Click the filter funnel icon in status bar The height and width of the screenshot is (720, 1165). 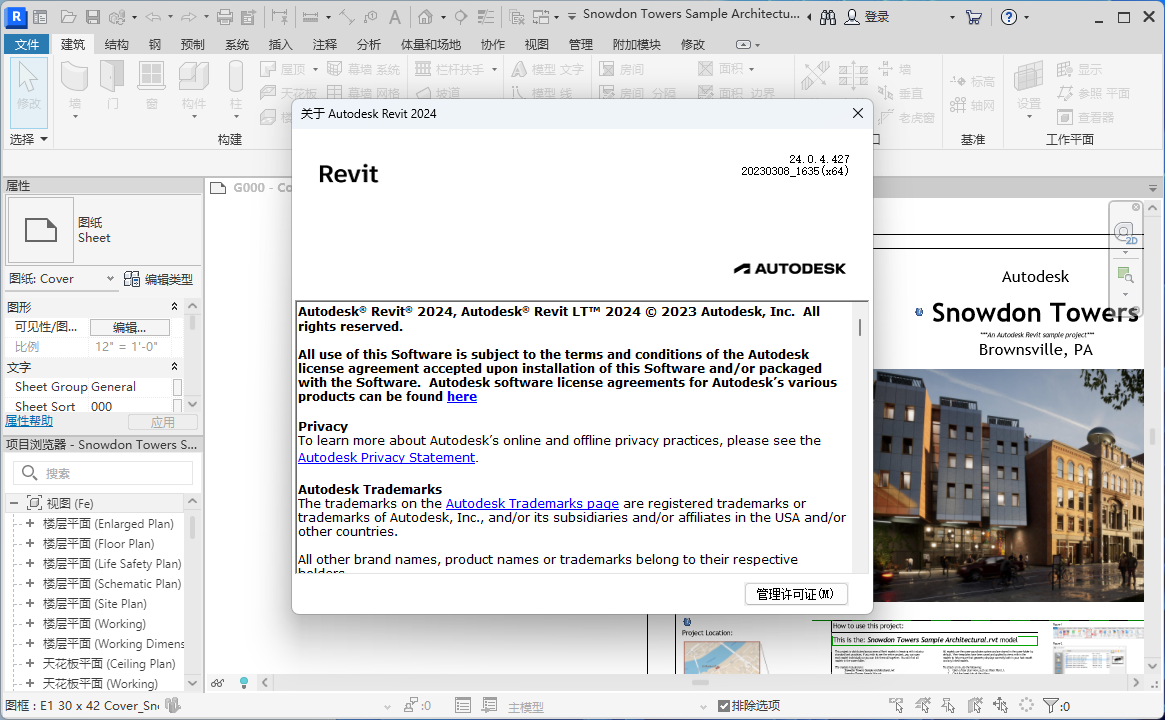1051,705
